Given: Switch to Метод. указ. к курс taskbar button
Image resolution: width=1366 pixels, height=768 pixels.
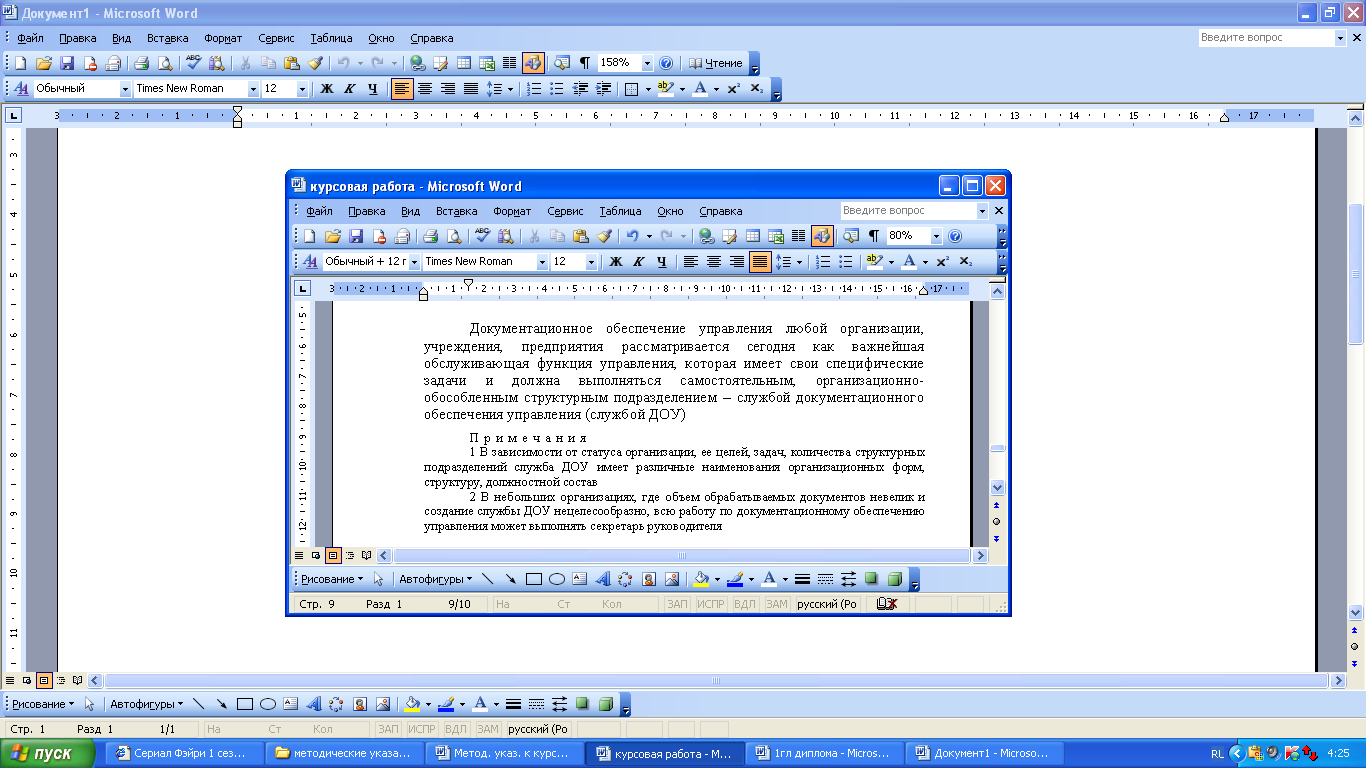Looking at the screenshot, I should (x=503, y=753).
